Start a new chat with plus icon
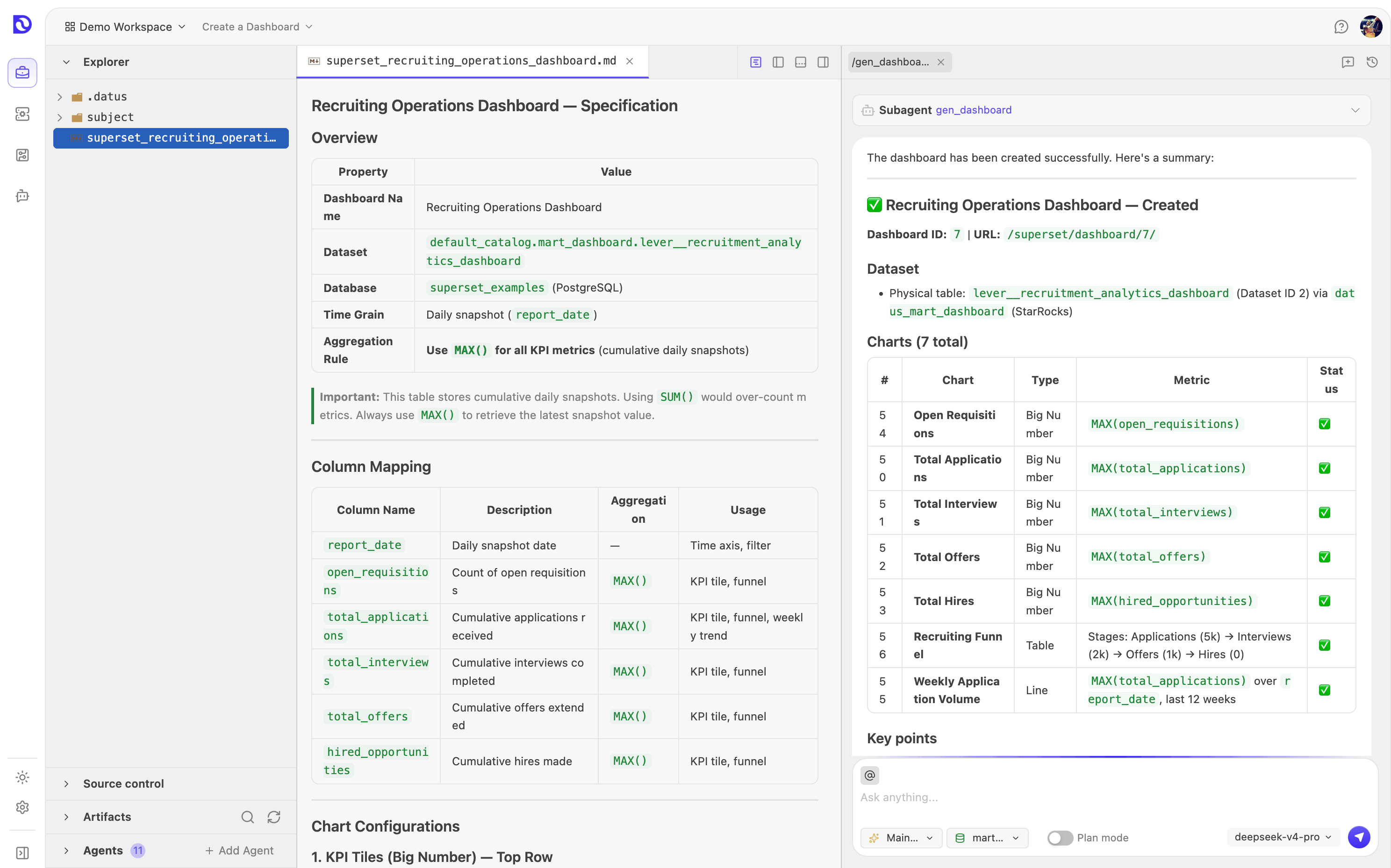The width and height of the screenshot is (1391, 868). 1348,62
